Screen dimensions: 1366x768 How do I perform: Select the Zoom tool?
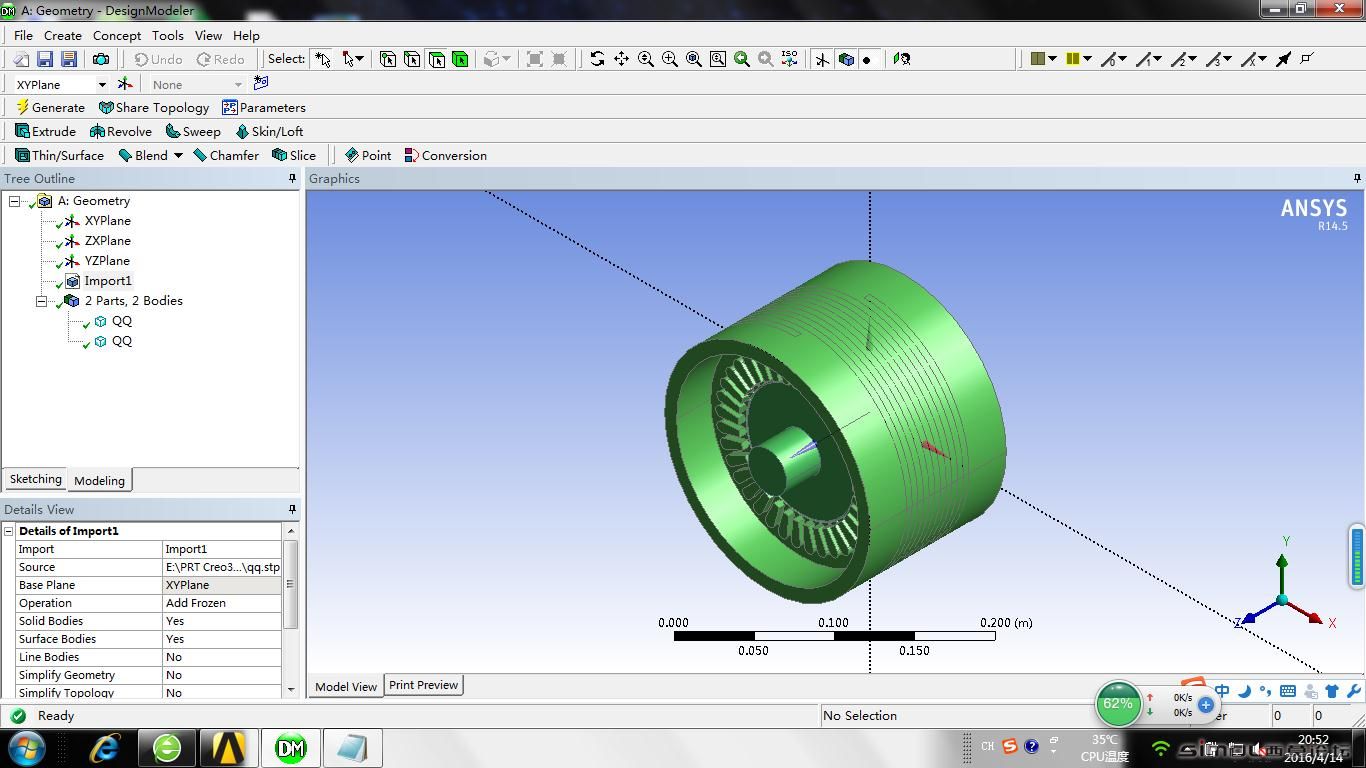click(x=645, y=59)
